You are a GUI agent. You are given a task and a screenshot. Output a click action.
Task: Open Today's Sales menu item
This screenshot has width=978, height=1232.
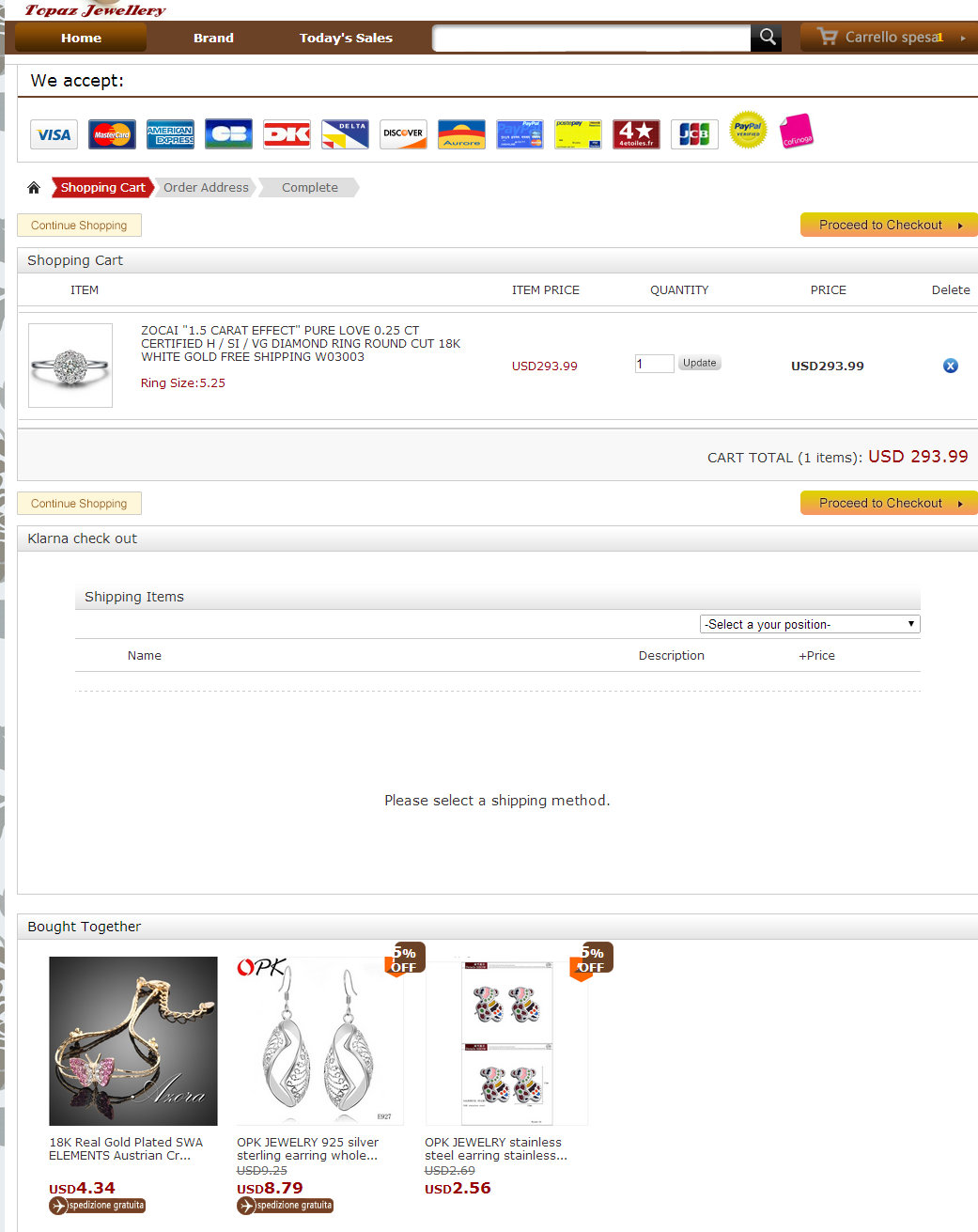pos(346,39)
